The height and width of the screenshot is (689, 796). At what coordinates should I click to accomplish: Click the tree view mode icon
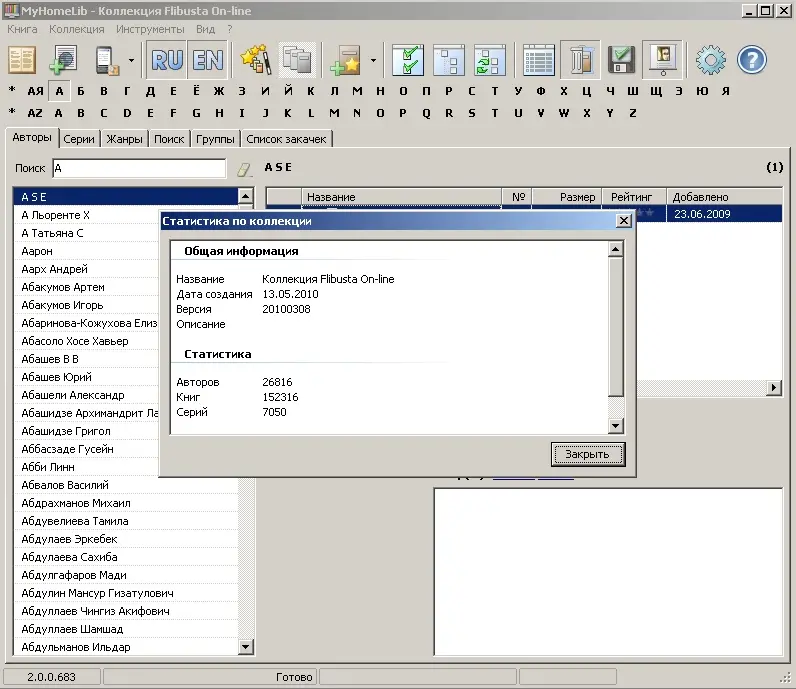coord(449,60)
